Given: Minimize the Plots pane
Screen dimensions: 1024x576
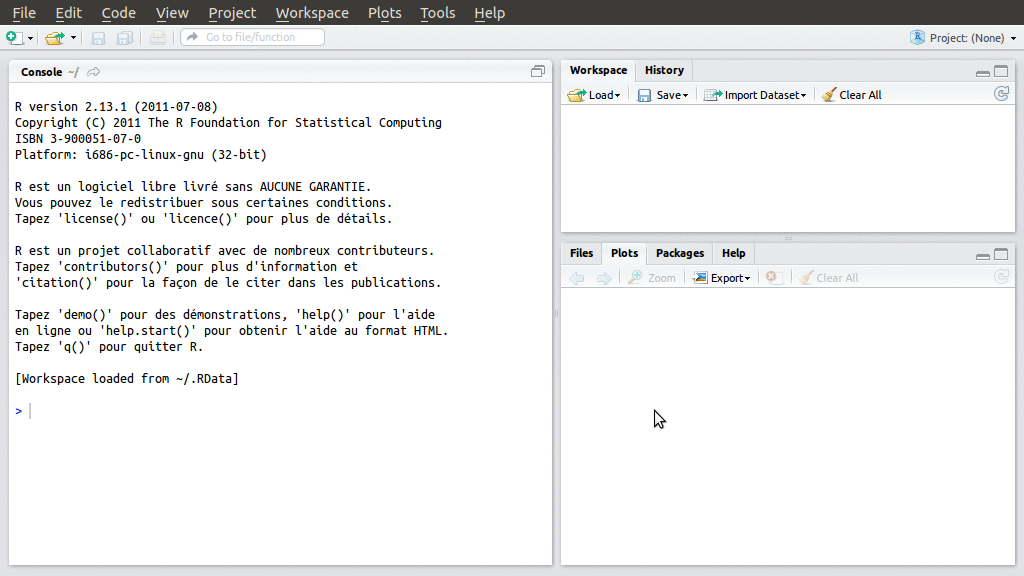Looking at the screenshot, I should pyautogui.click(x=982, y=255).
